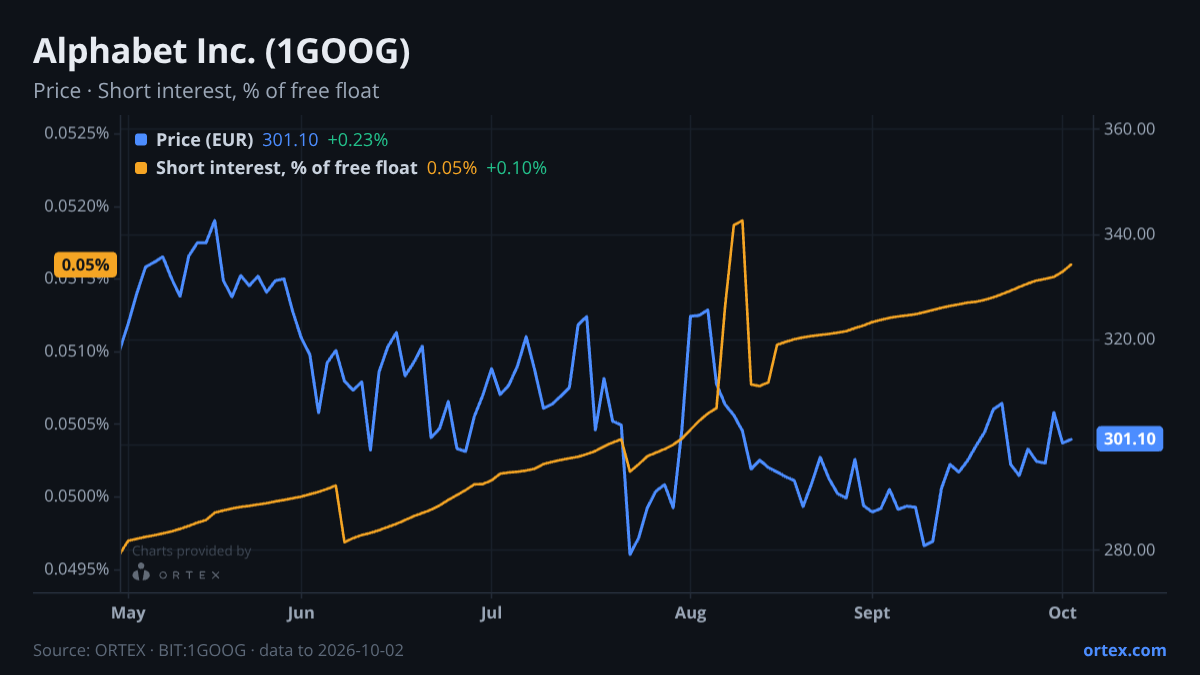Viewport: 1200px width, 675px height.
Task: Click the 0.0500% left axis label
Action: [76, 497]
